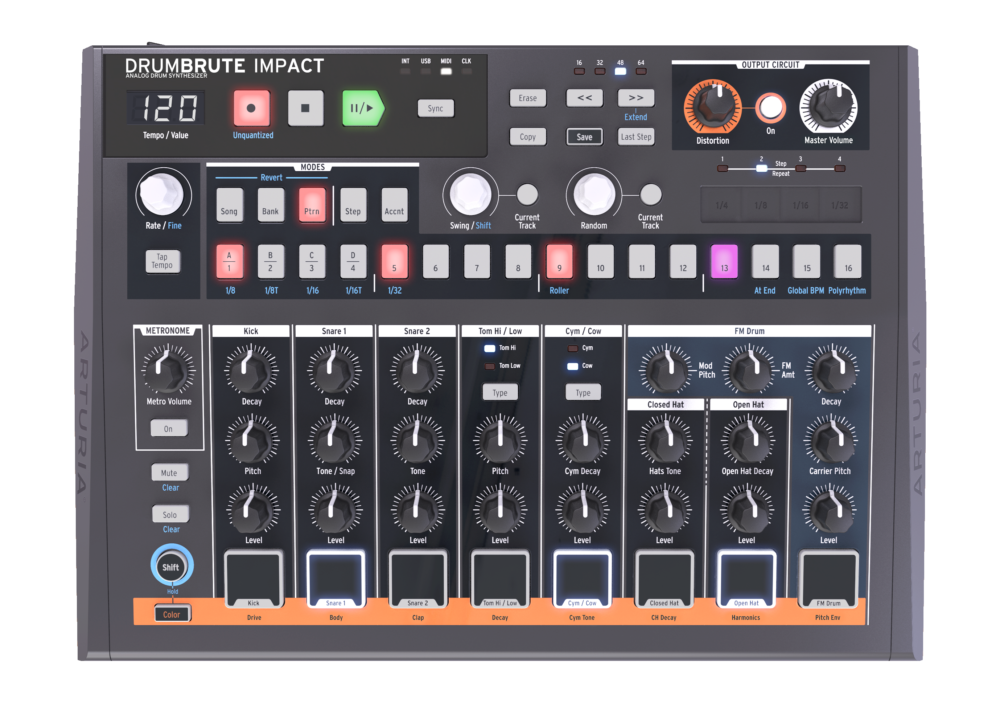The width and height of the screenshot is (1000, 711).
Task: Click the Erase button
Action: click(x=527, y=98)
